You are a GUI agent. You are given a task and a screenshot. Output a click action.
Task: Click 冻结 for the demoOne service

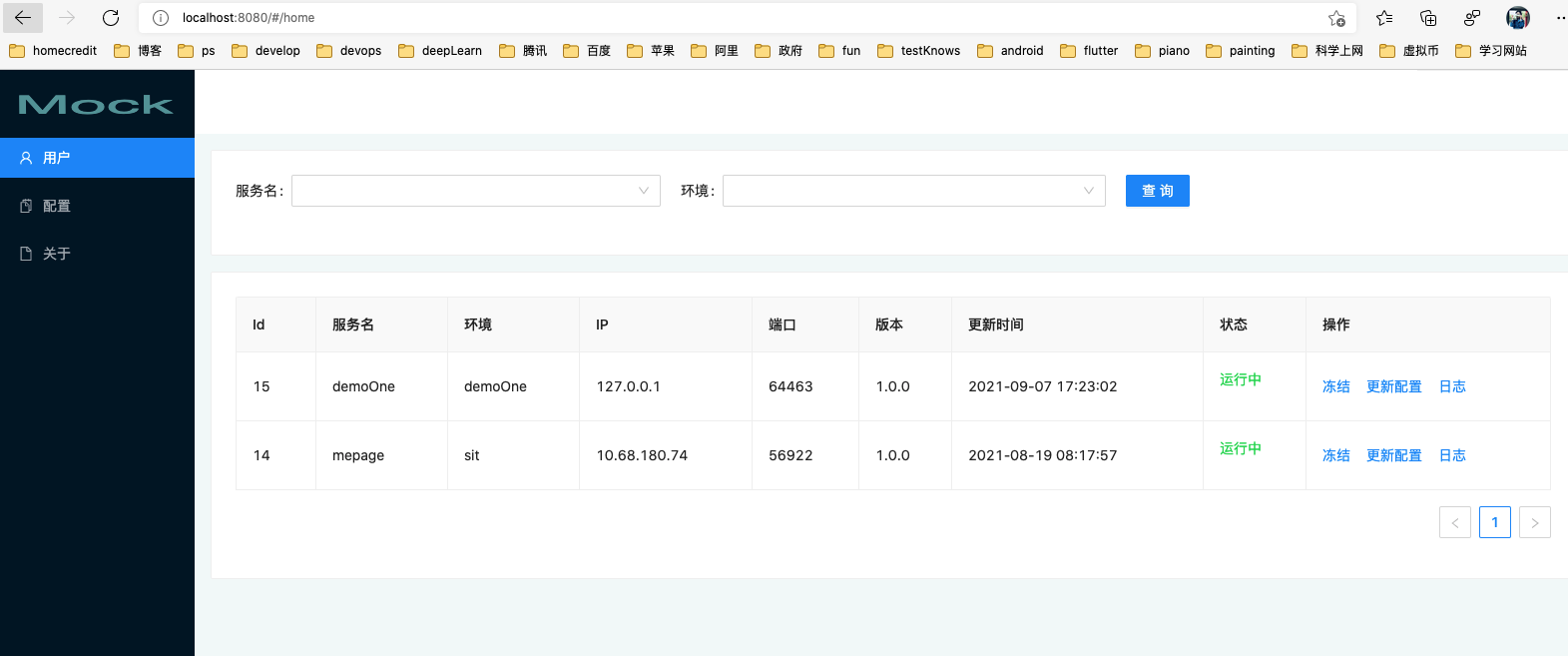coord(1335,386)
